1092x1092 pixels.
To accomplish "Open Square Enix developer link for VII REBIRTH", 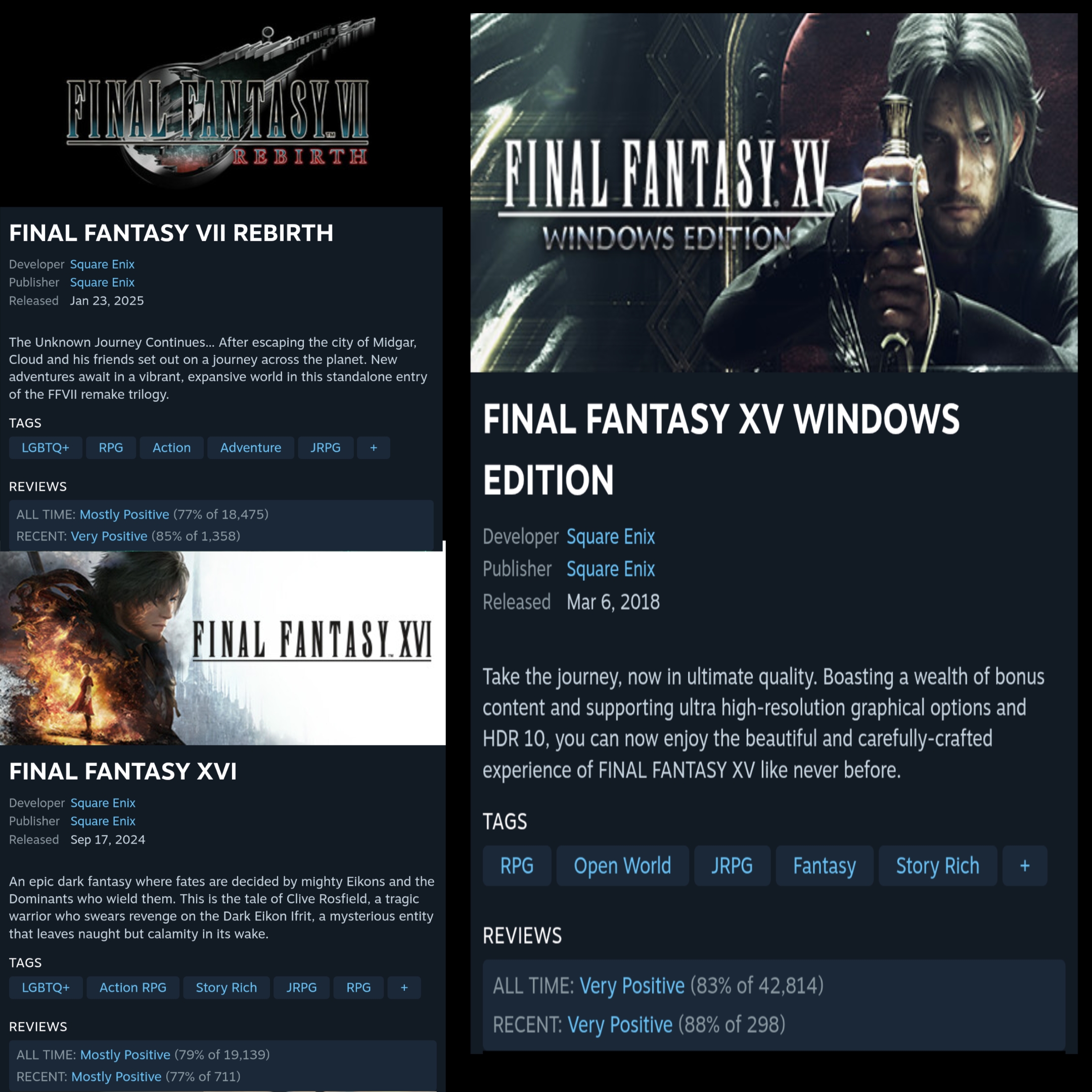I will (x=102, y=264).
